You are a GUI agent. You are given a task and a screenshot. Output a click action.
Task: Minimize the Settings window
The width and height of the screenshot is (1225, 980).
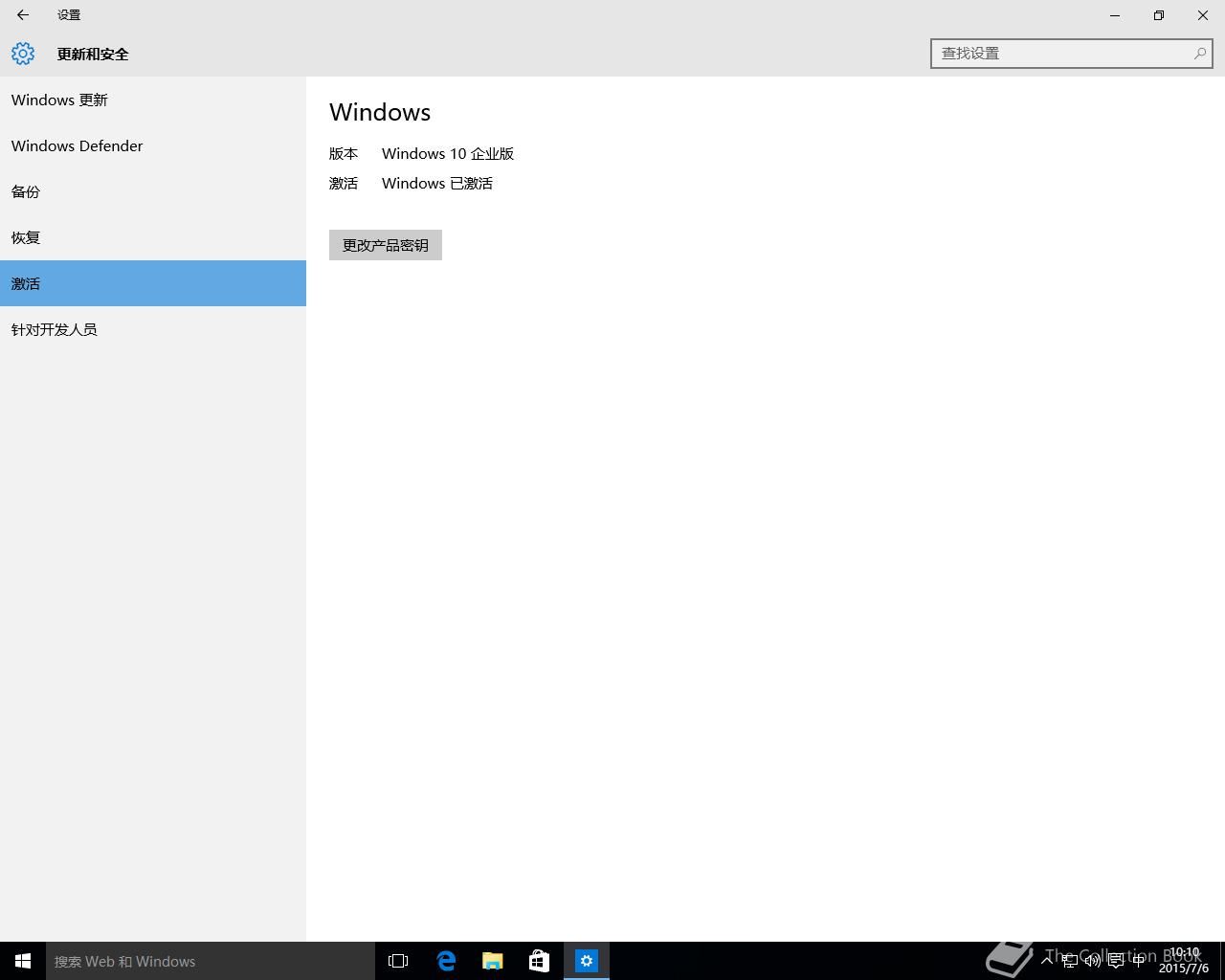pos(1115,15)
